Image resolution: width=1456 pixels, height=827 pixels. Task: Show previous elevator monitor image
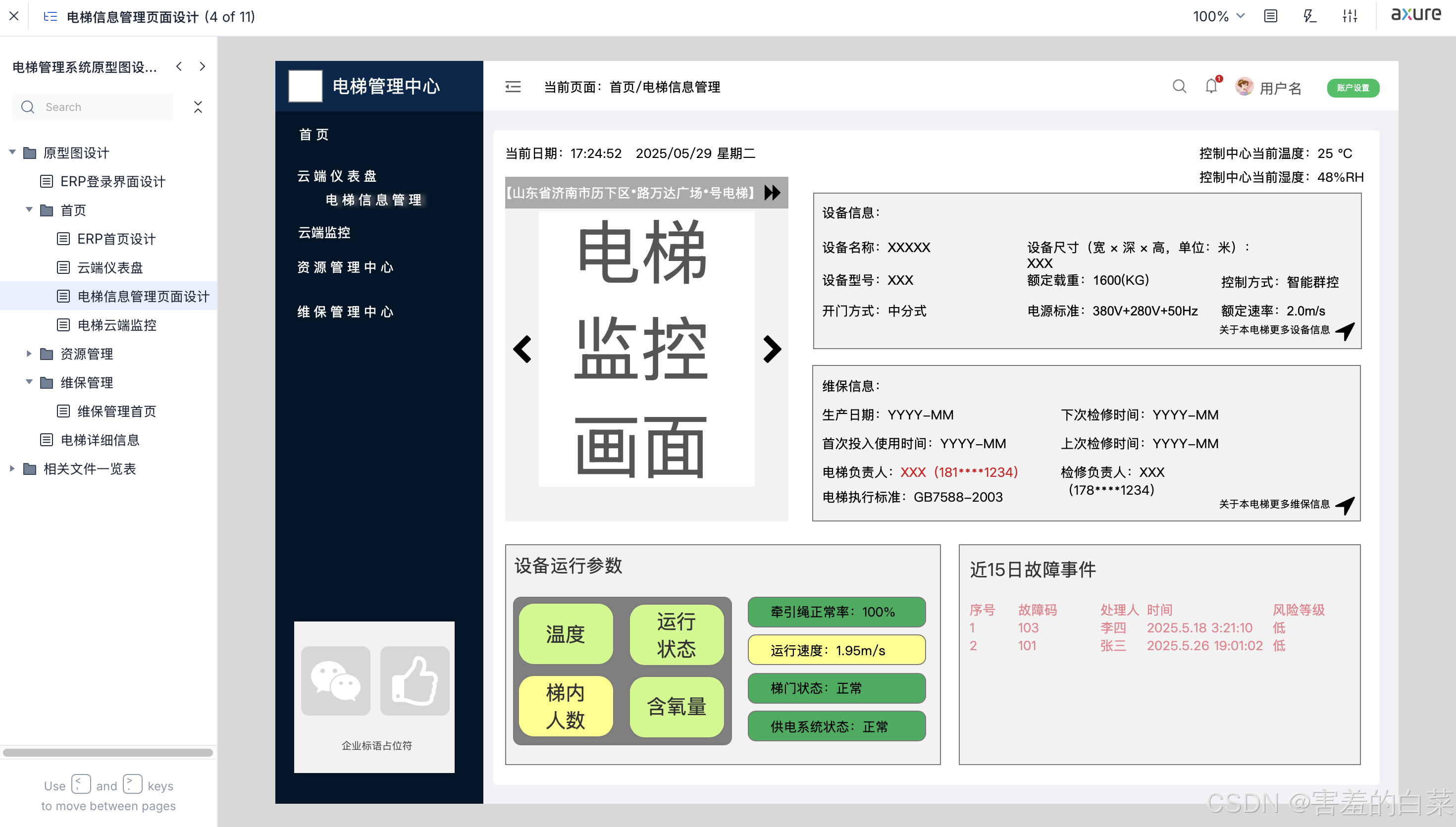(522, 349)
